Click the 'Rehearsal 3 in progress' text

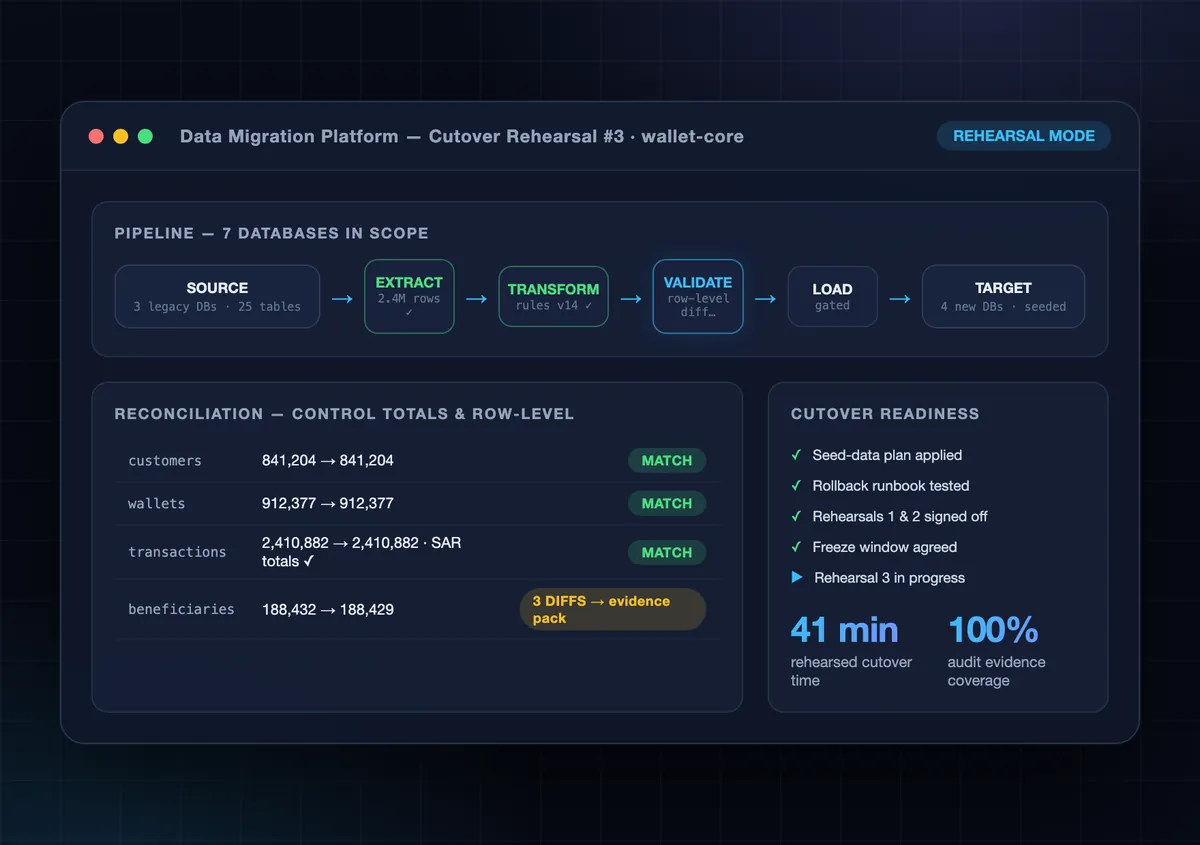tap(890, 578)
